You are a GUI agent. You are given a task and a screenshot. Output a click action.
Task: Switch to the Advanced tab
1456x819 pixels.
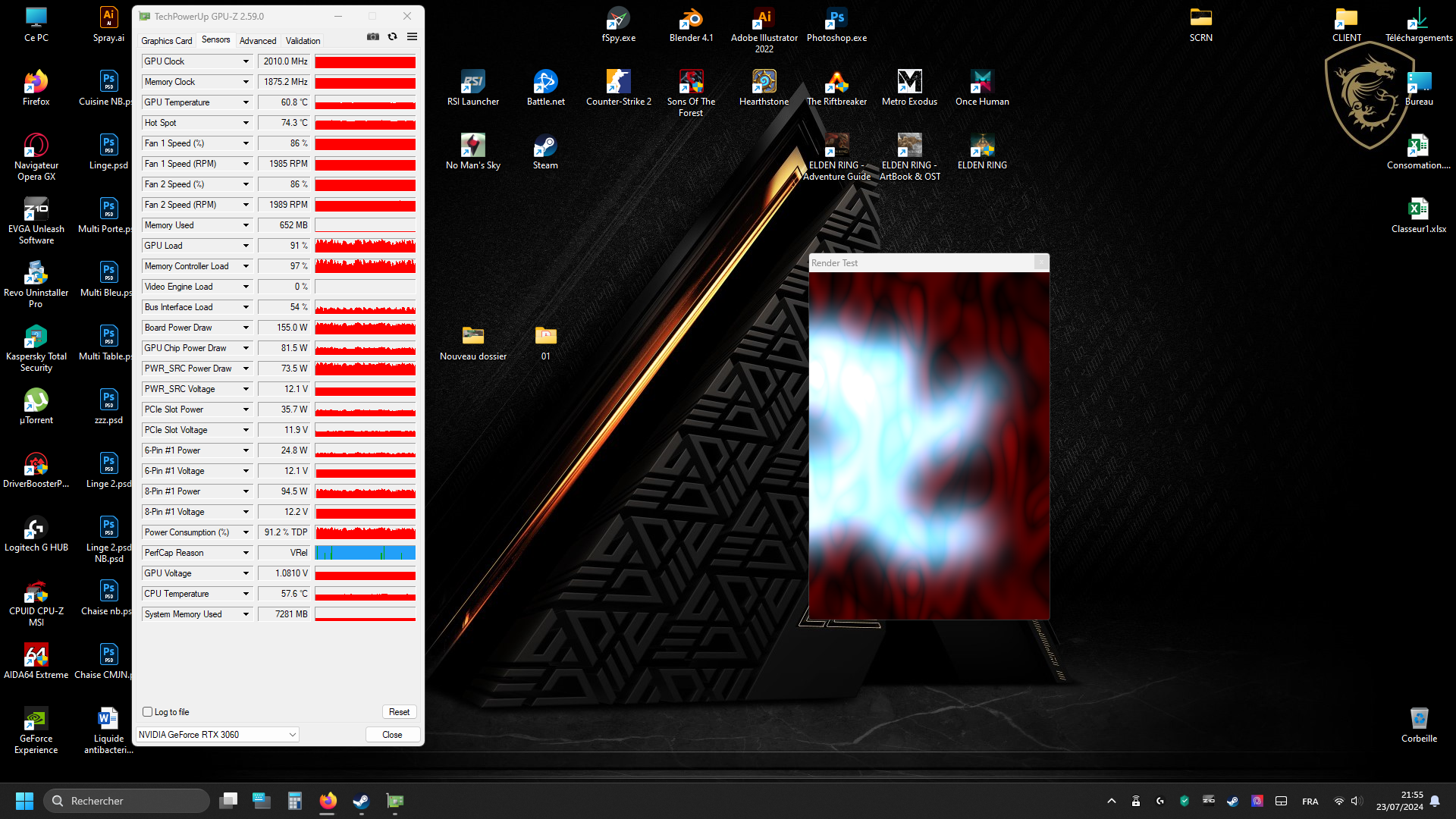coord(258,41)
